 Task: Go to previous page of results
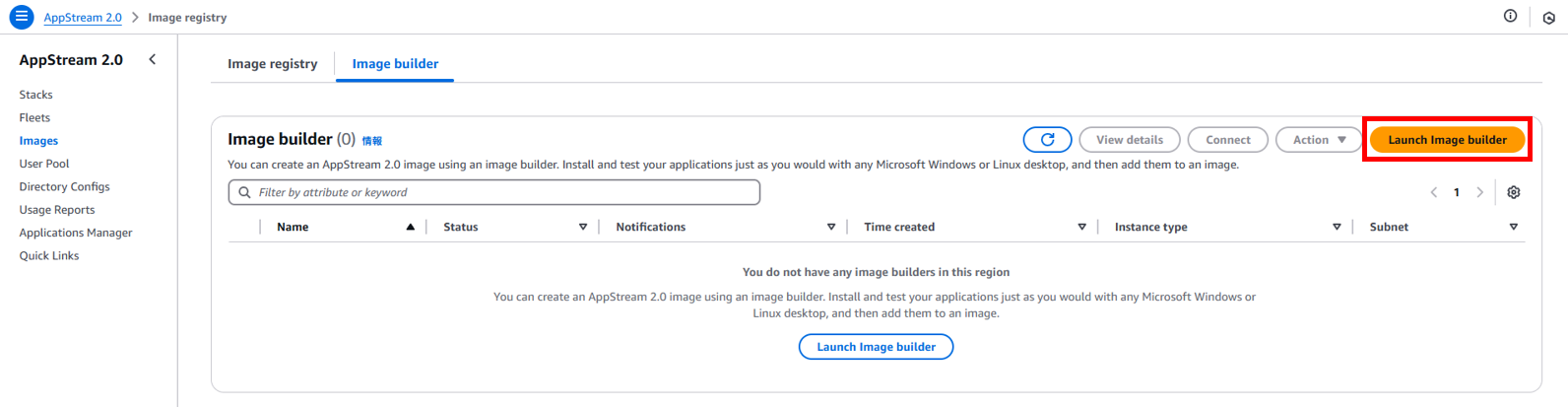pos(1434,192)
